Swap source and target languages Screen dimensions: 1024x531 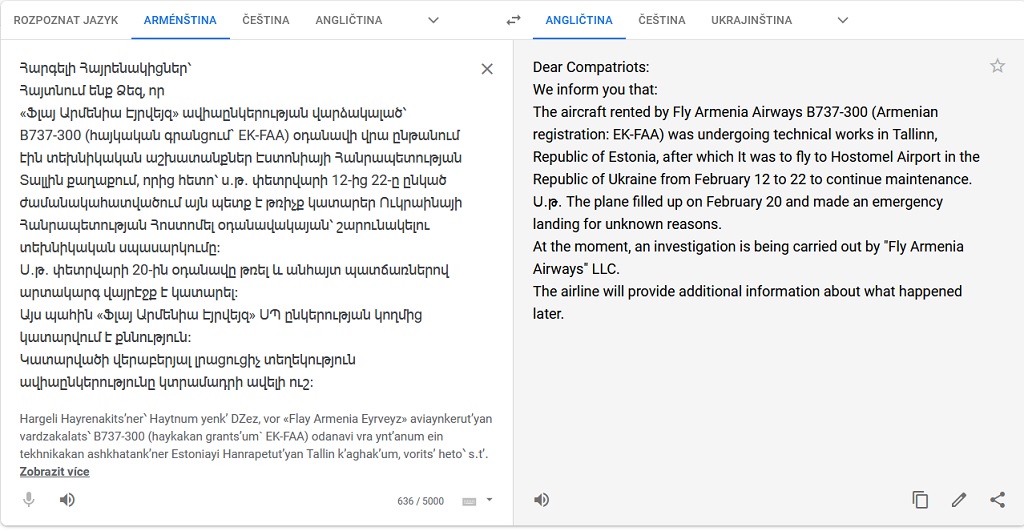pyautogui.click(x=513, y=20)
